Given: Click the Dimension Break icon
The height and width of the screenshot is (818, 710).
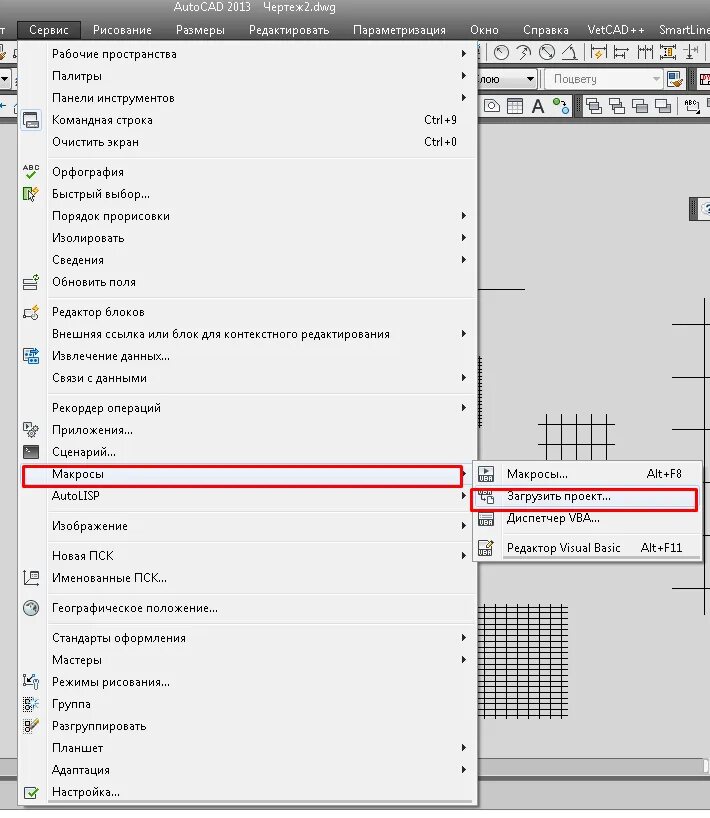Looking at the screenshot, I should coord(691,53).
